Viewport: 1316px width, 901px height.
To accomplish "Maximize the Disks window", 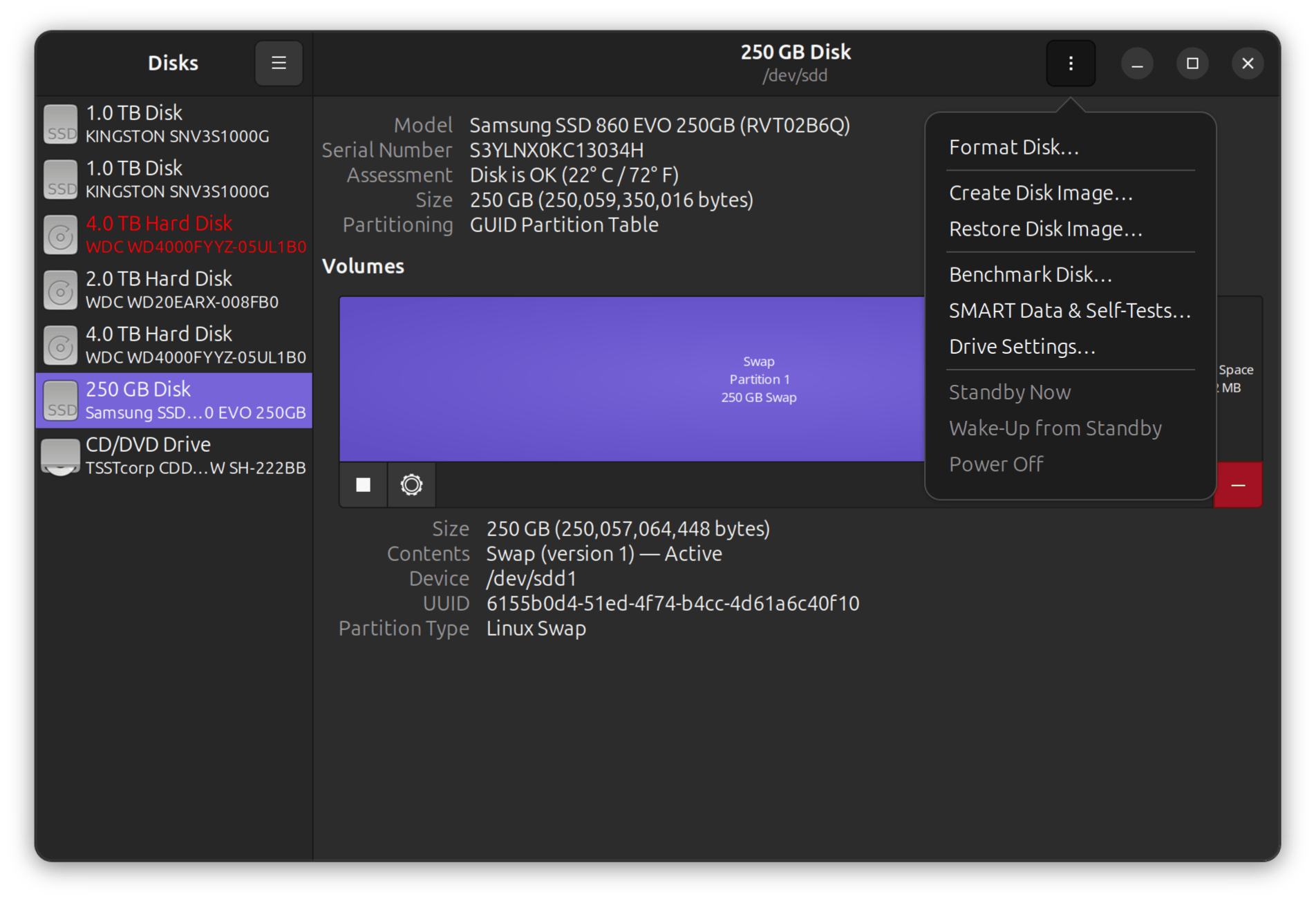I will coord(1192,64).
